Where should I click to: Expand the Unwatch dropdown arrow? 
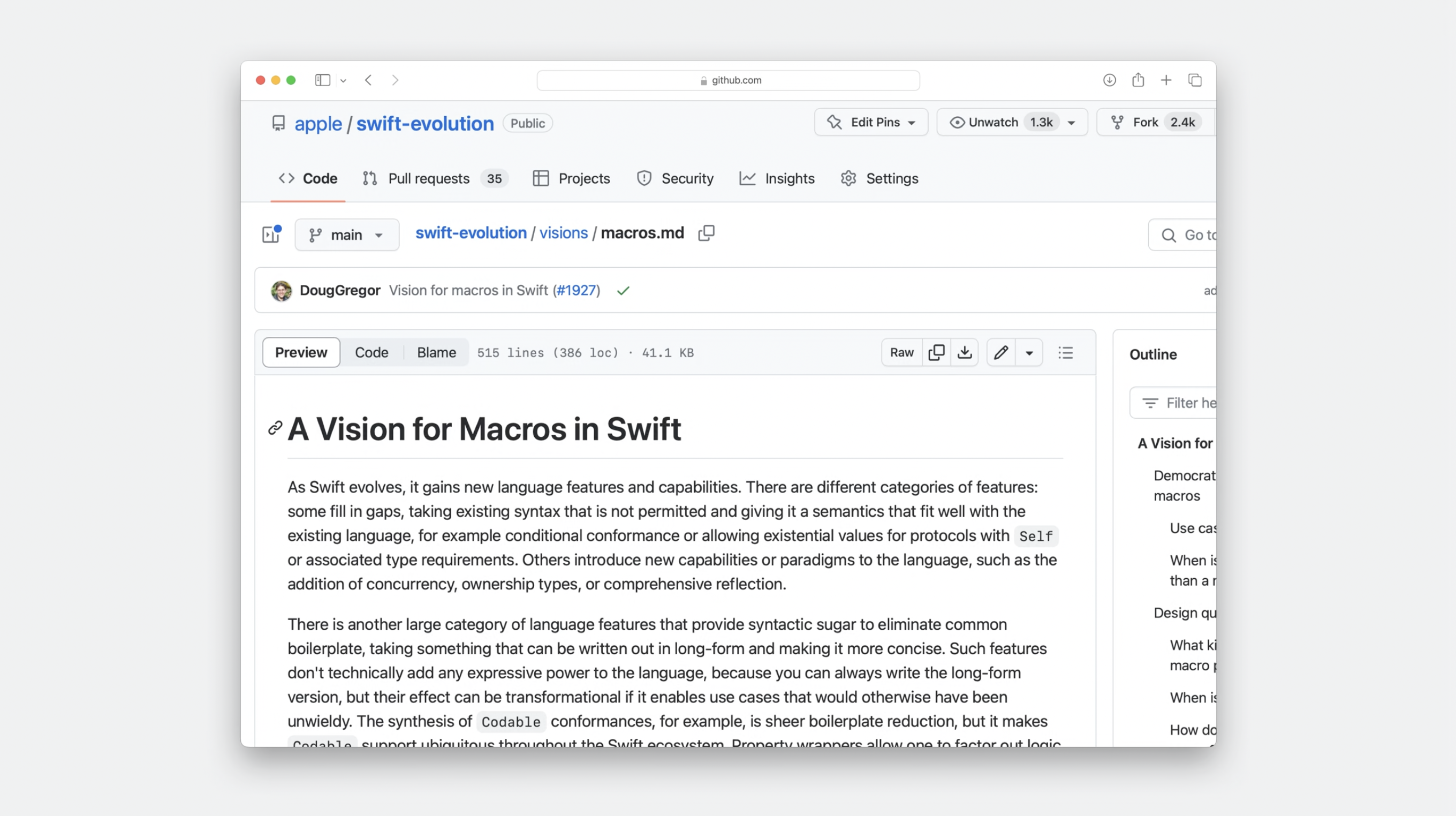1071,123
